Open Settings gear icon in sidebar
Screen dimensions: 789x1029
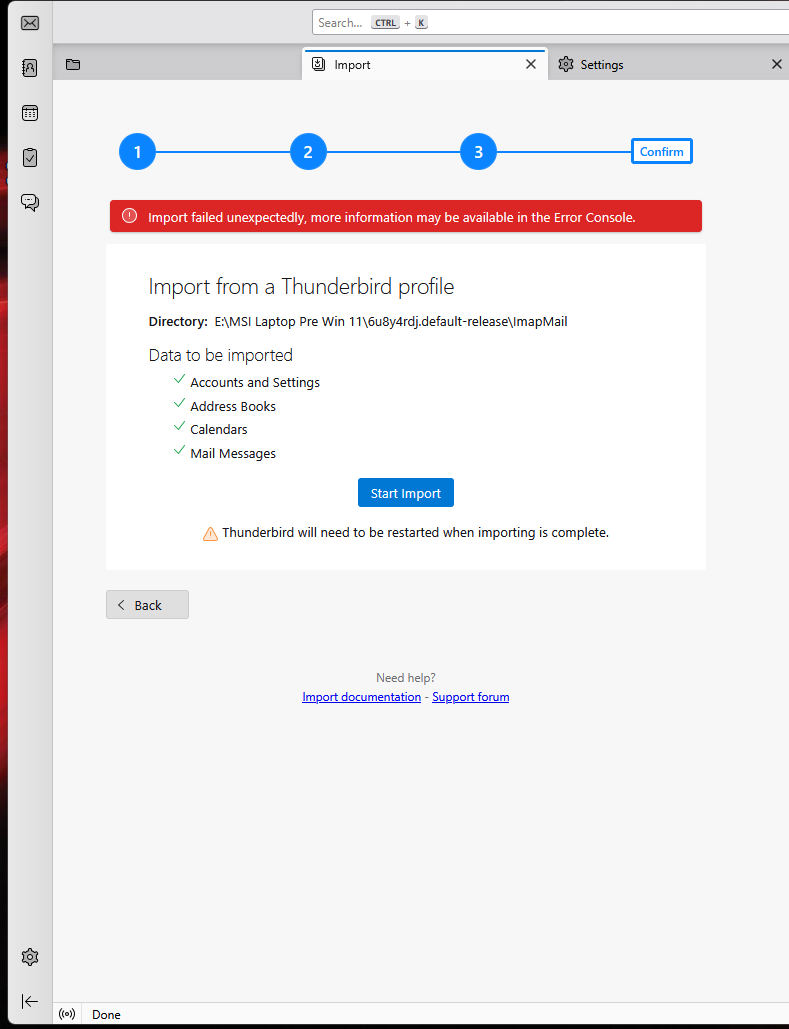click(x=30, y=957)
